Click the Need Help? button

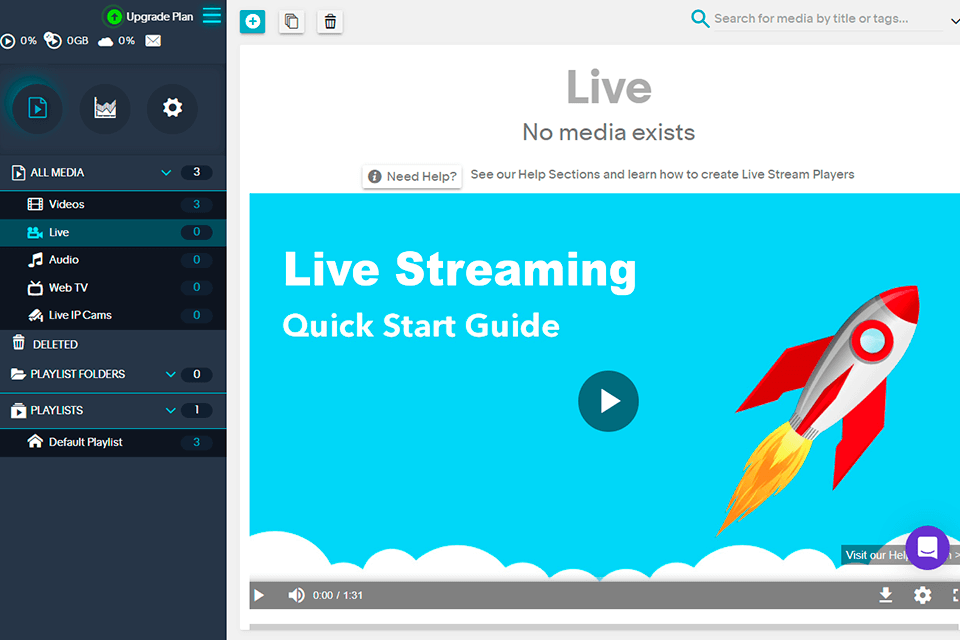tap(412, 176)
